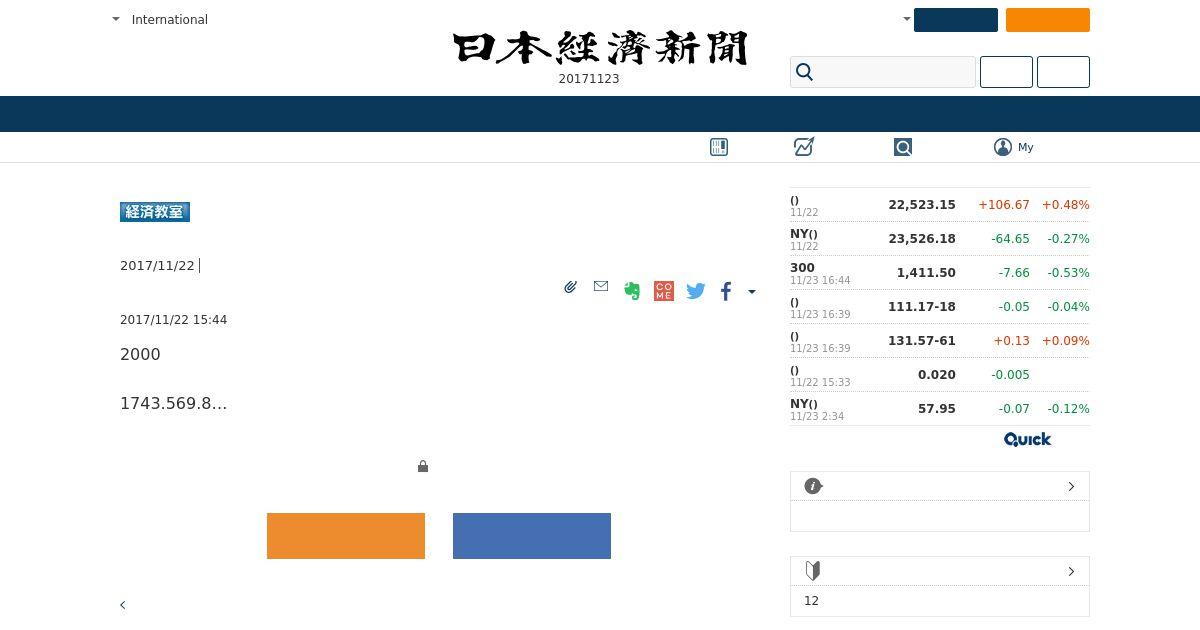Share the article on Twitter
Viewport: 1200px width, 630px height.
click(x=696, y=291)
